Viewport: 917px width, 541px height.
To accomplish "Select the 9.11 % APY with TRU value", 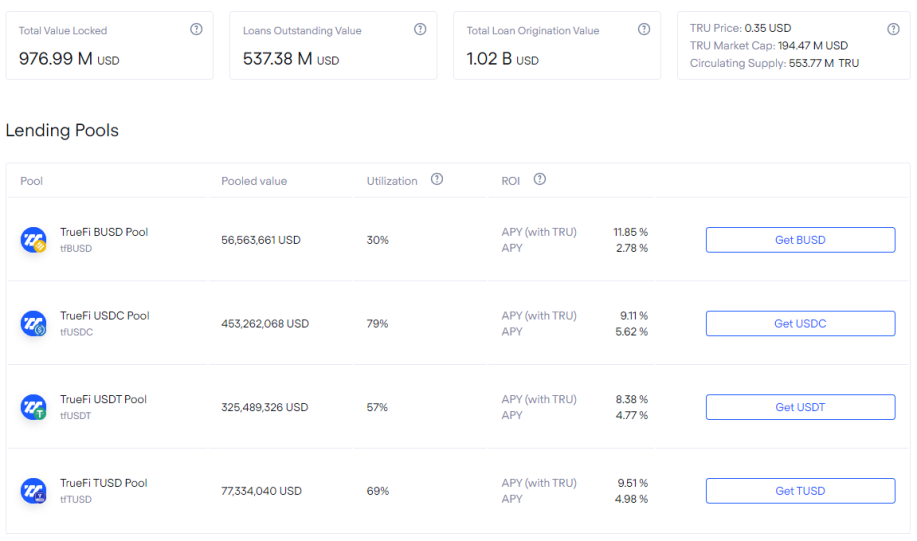I will 634,316.
